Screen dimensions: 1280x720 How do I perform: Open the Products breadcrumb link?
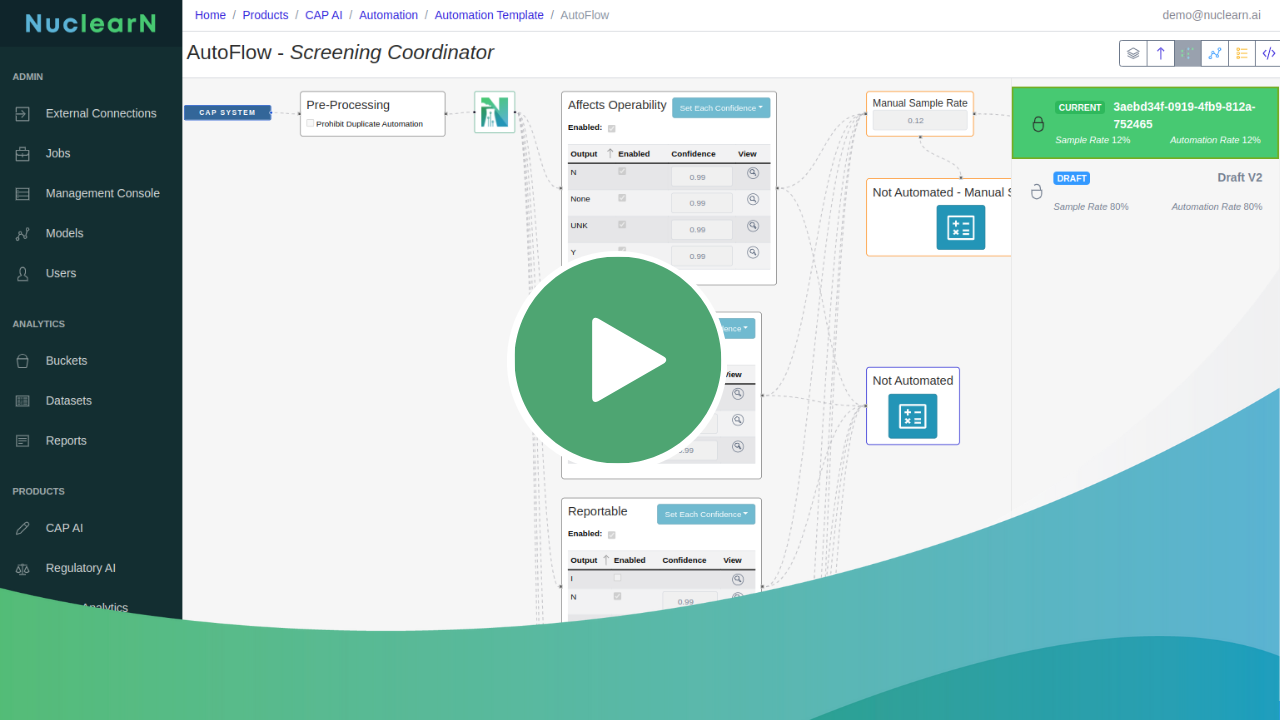(265, 15)
